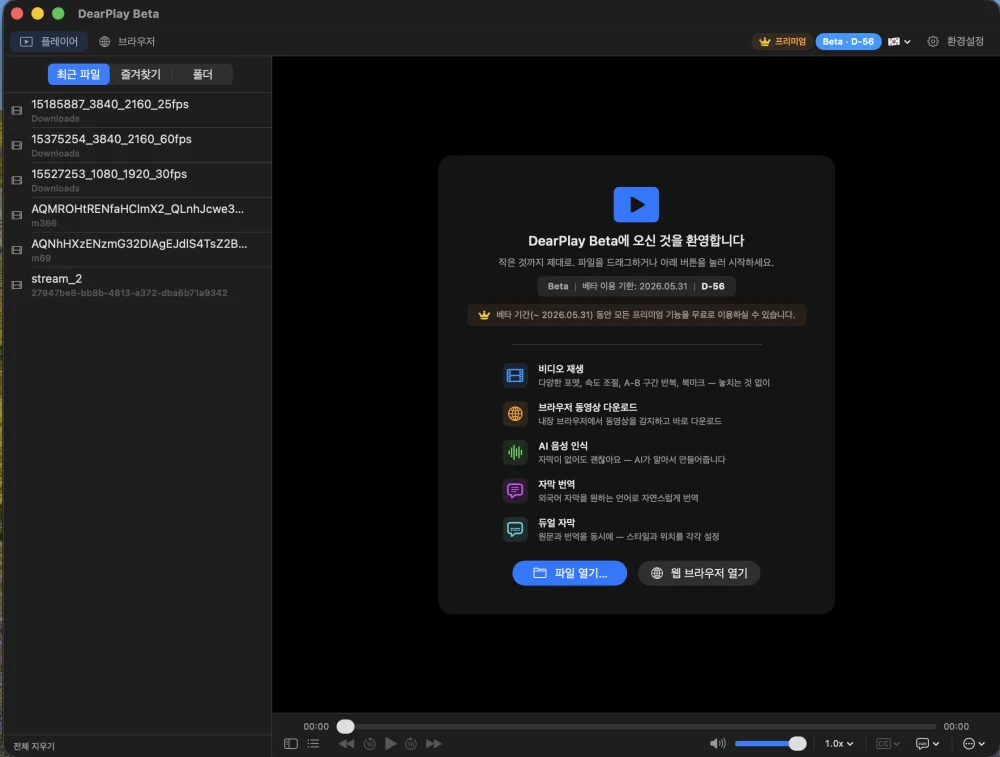
Task: Select the 즐겨찾기 tab
Action: pyautogui.click(x=141, y=74)
